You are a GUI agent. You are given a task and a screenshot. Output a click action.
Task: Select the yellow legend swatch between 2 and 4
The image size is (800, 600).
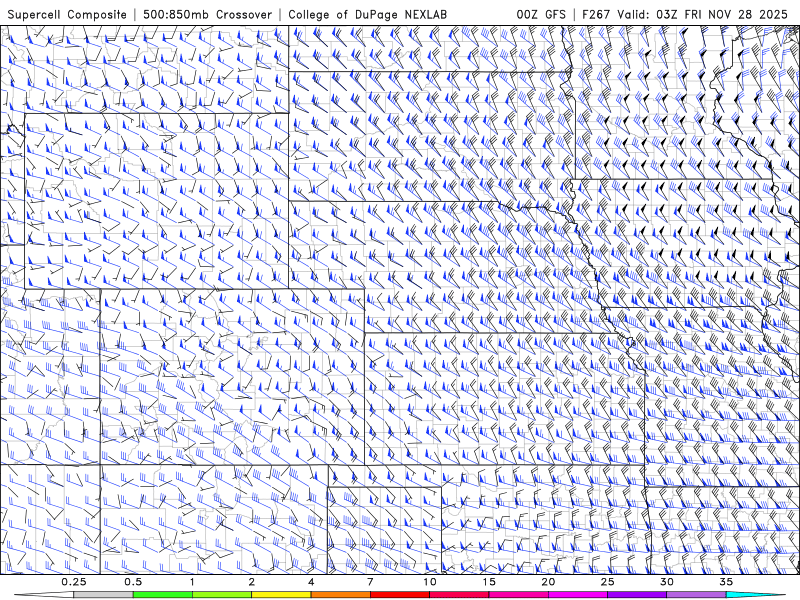click(281, 595)
